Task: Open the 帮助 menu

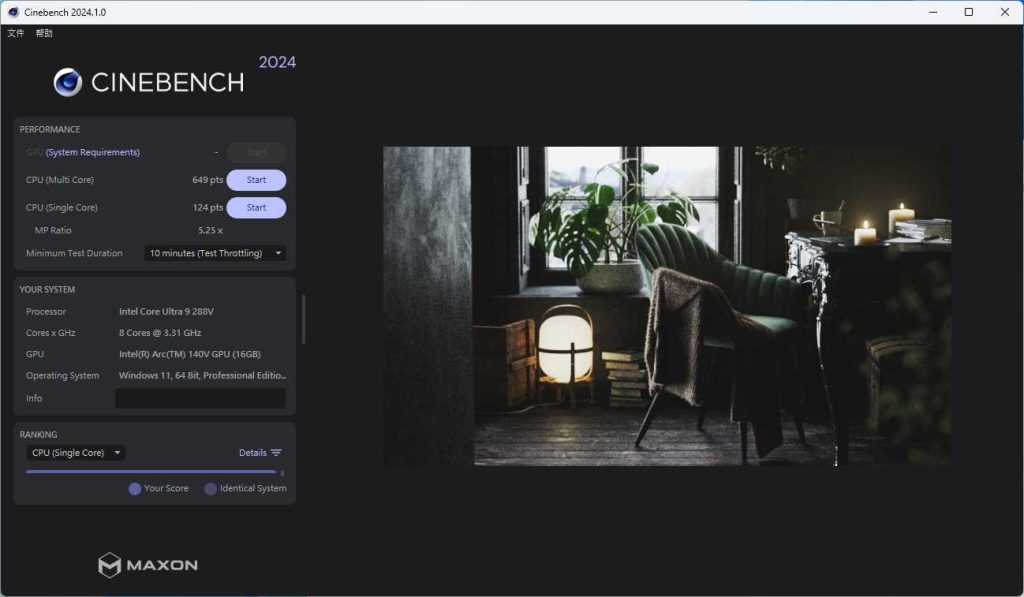Action: (44, 33)
